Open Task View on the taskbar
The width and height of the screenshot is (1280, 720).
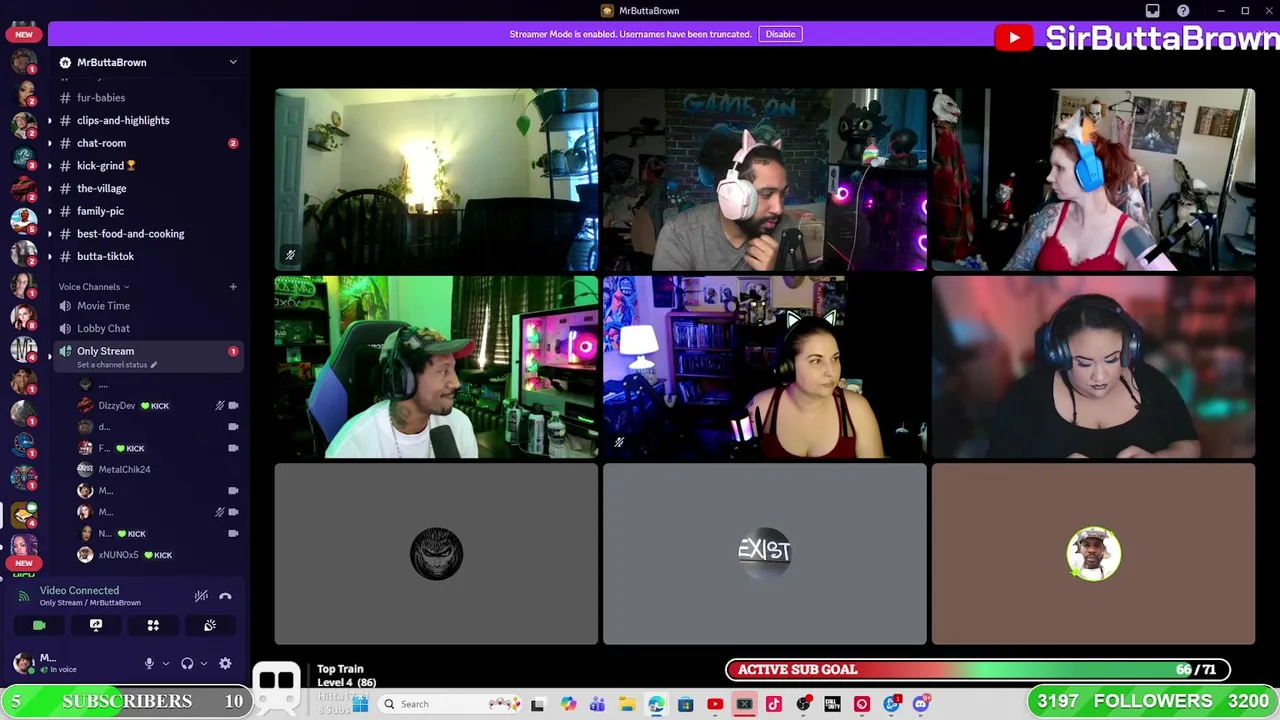(x=537, y=704)
